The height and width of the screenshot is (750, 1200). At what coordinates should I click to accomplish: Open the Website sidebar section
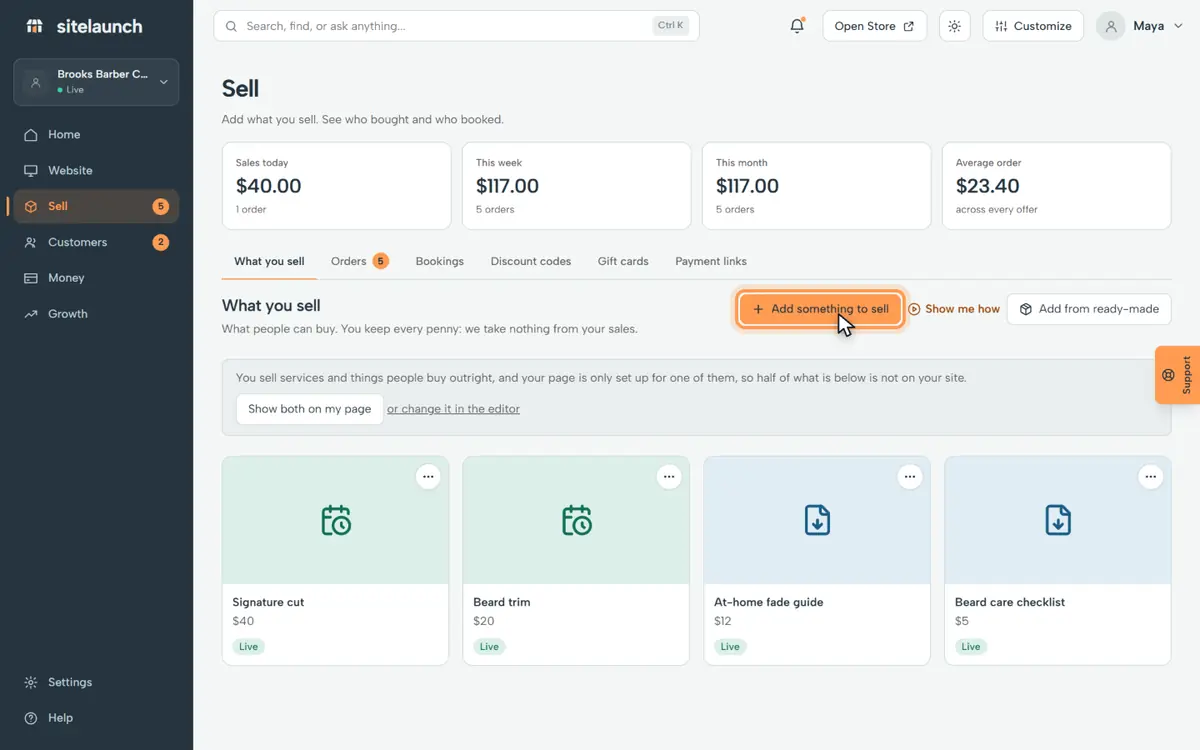tap(96, 171)
